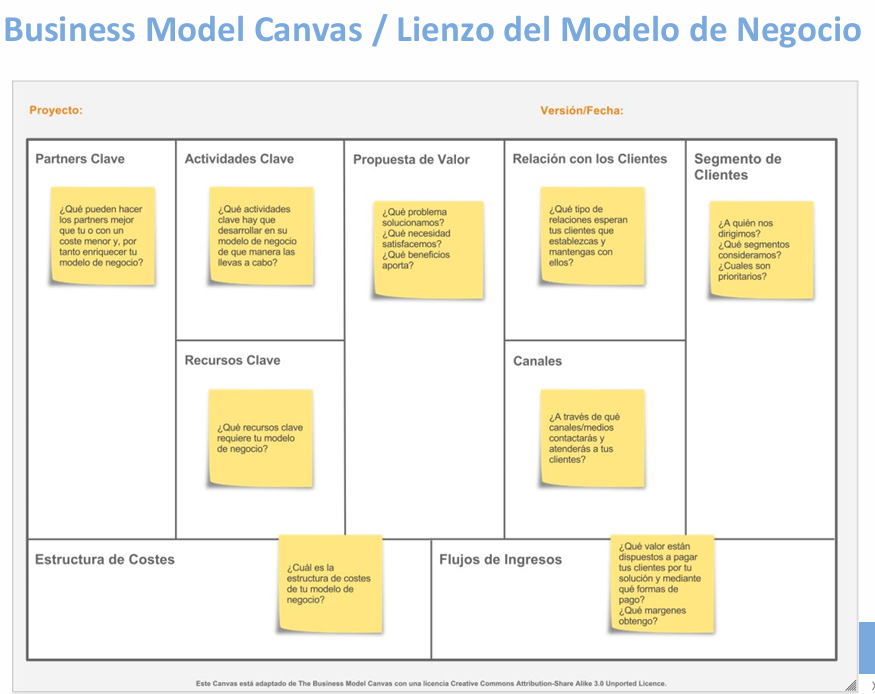Select the Propuesta de Valor heading
This screenshot has width=875, height=694.
[x=411, y=160]
